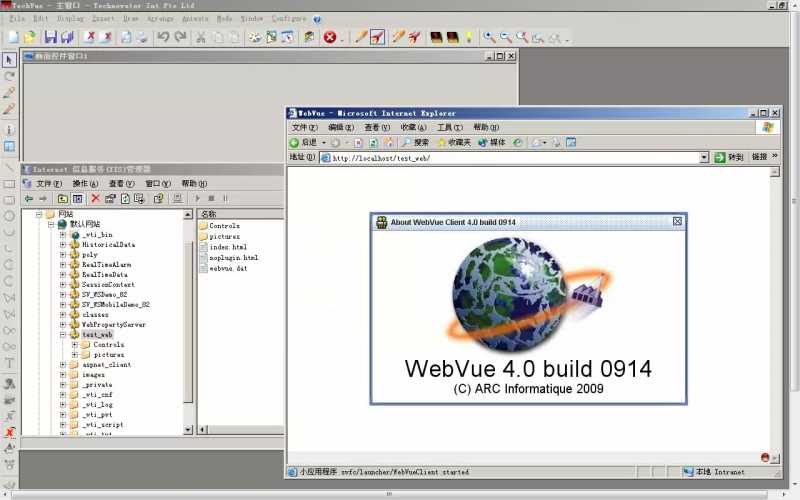
Task: Click the localhost/test_web address field
Action: pyautogui.click(x=510, y=158)
